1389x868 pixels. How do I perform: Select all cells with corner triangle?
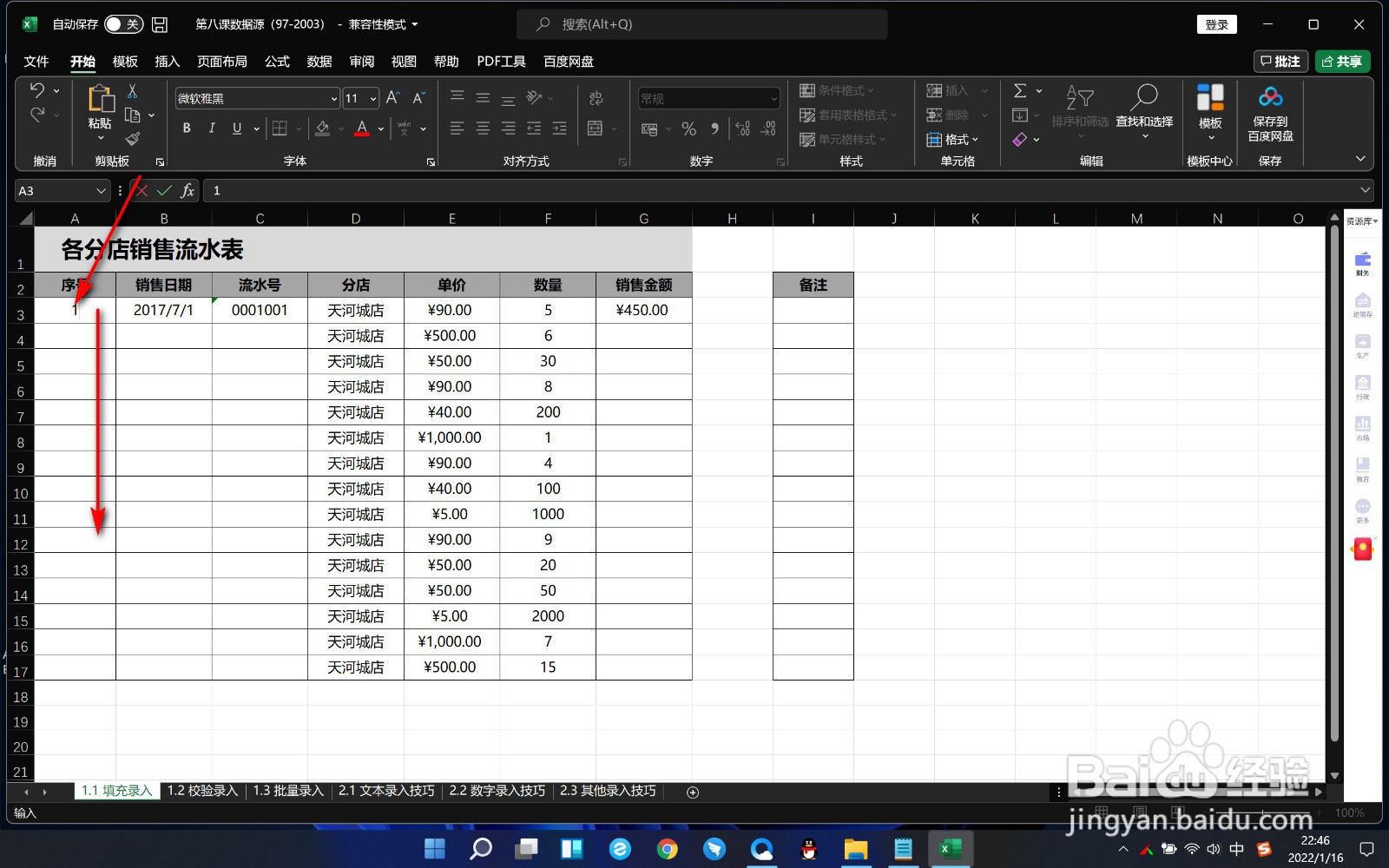(x=25, y=219)
